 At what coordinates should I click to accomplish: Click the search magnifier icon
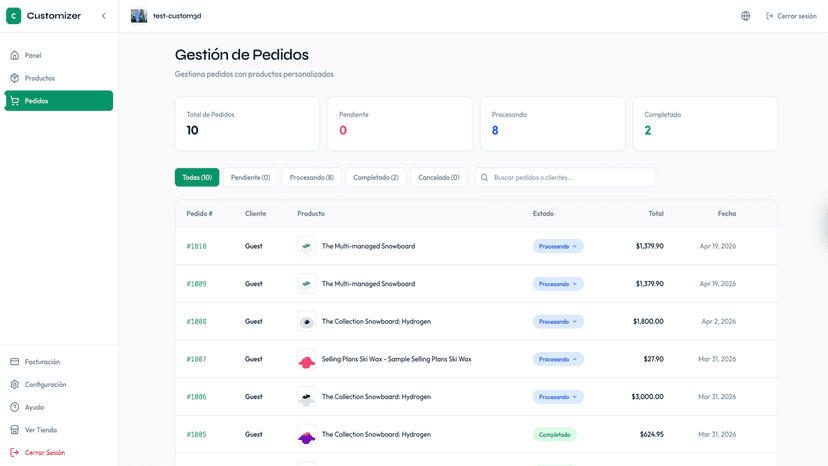(x=484, y=178)
